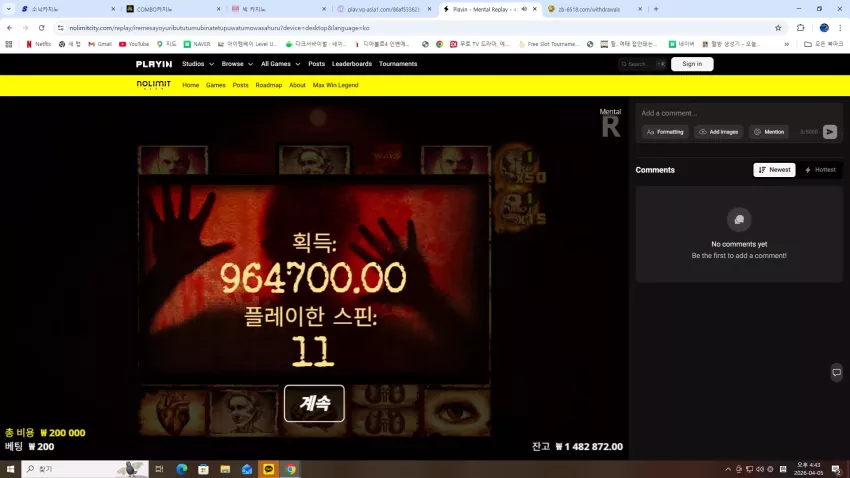Screen dimensions: 850x478
Task: Go to Max Win Legend page
Action: tap(335, 85)
